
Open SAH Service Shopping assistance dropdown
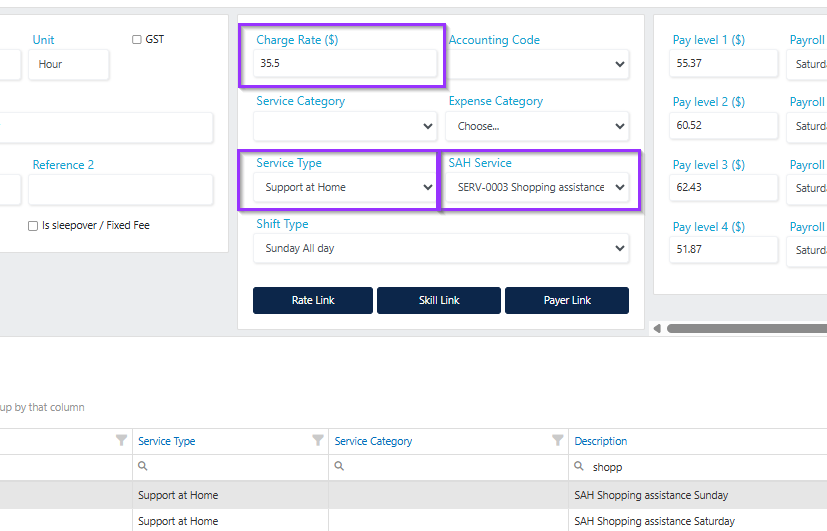[537, 187]
